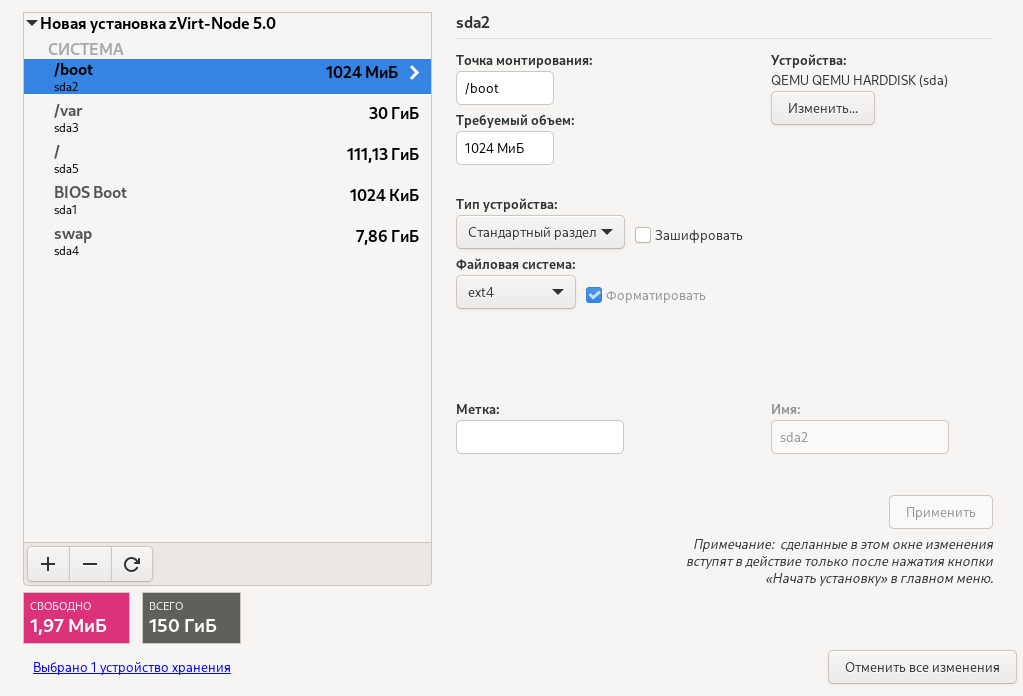Image resolution: width=1023 pixels, height=696 pixels.
Task: Select the BIOS Boot sda1 partition row
Action: (227, 200)
